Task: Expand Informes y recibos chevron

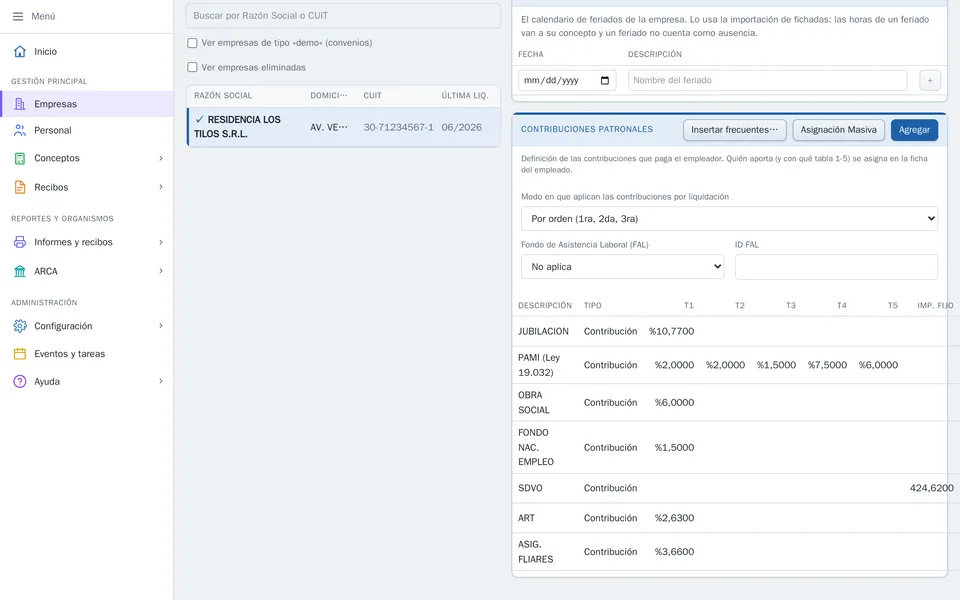Action: pyautogui.click(x=161, y=242)
